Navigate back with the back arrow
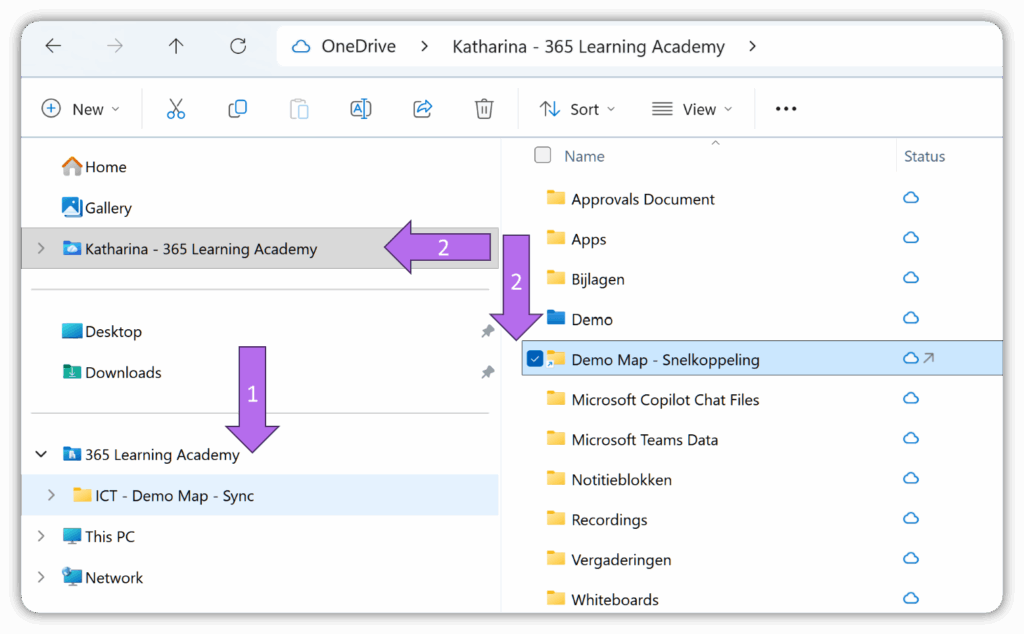 (54, 46)
